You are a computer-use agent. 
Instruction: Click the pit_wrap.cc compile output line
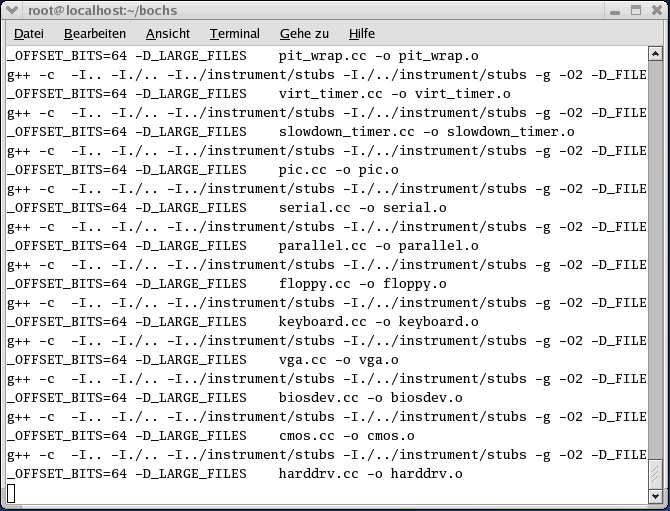point(242,56)
